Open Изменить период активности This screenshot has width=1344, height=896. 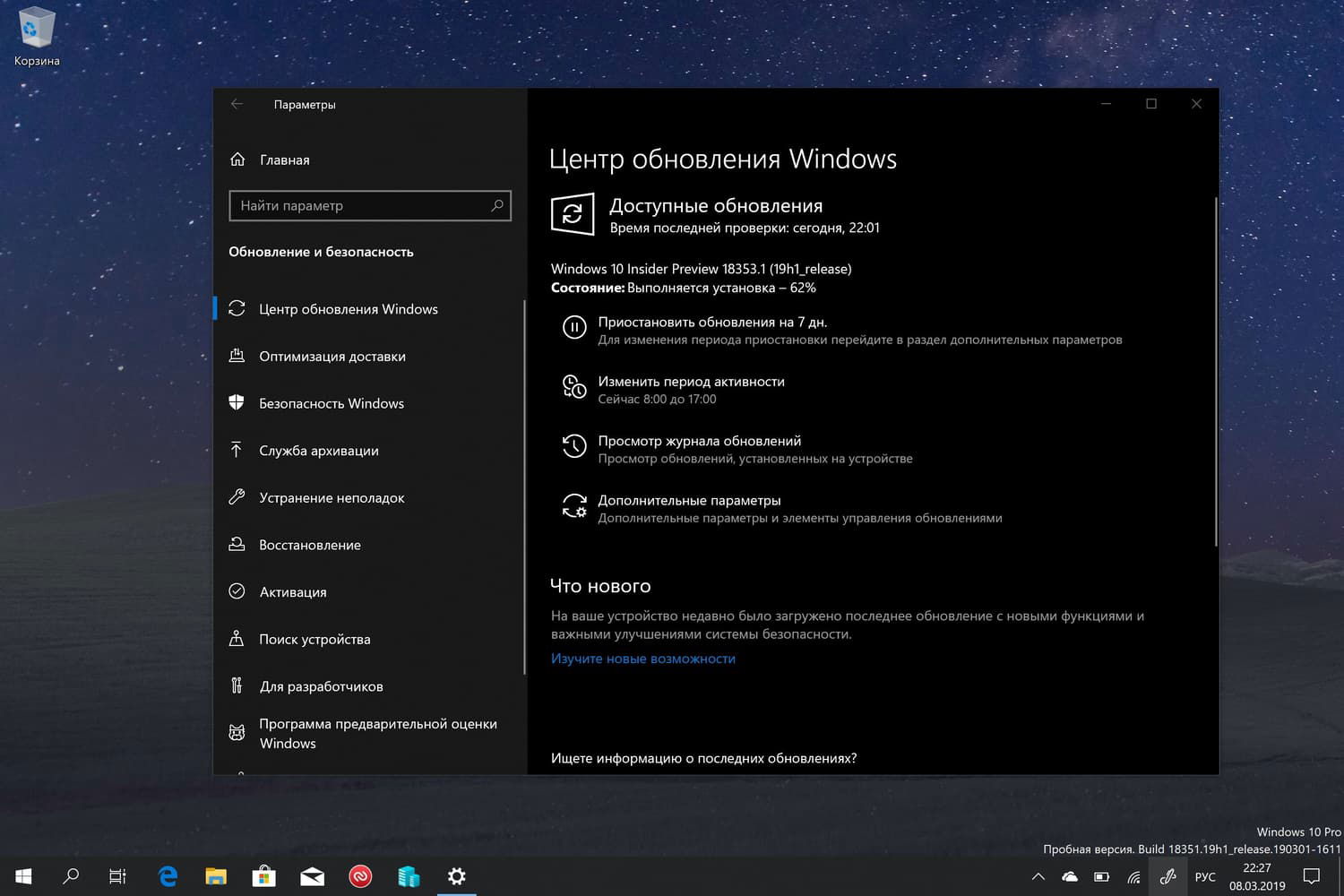(574, 386)
